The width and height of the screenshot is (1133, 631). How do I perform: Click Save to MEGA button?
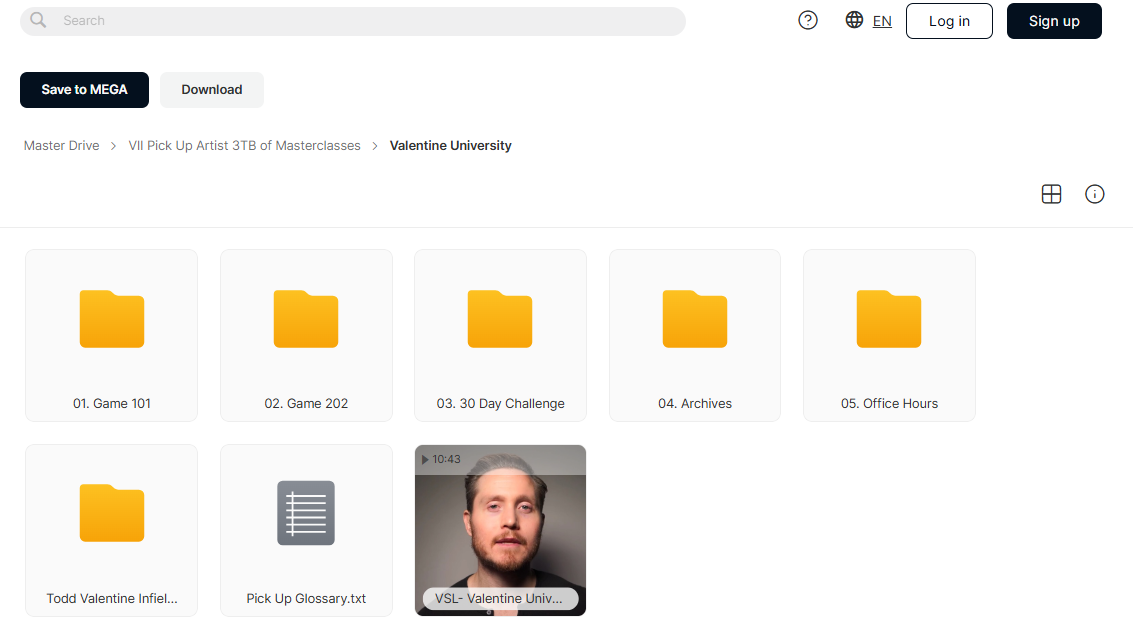pyautogui.click(x=85, y=90)
